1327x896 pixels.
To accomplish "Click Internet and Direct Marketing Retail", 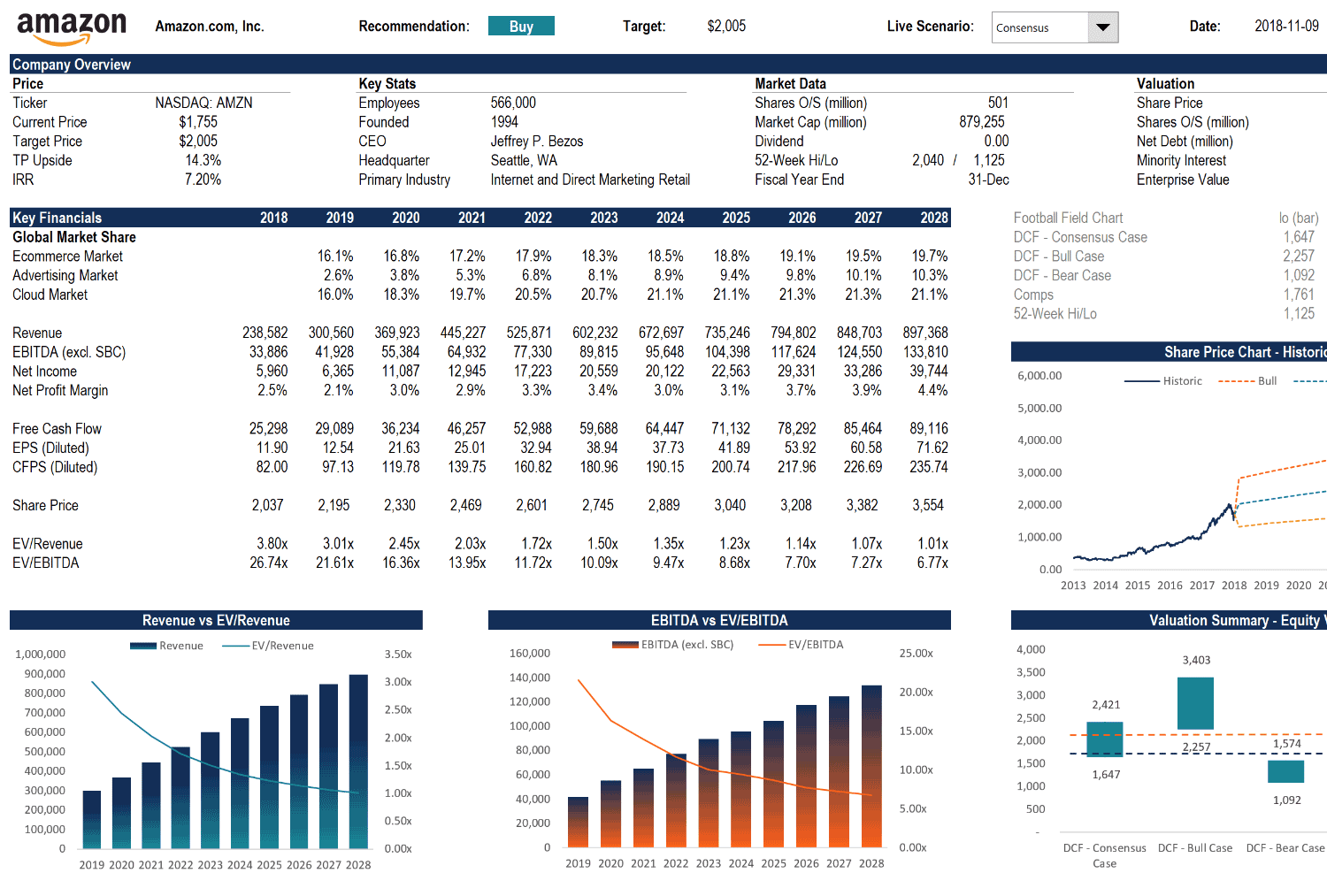I will (590, 180).
